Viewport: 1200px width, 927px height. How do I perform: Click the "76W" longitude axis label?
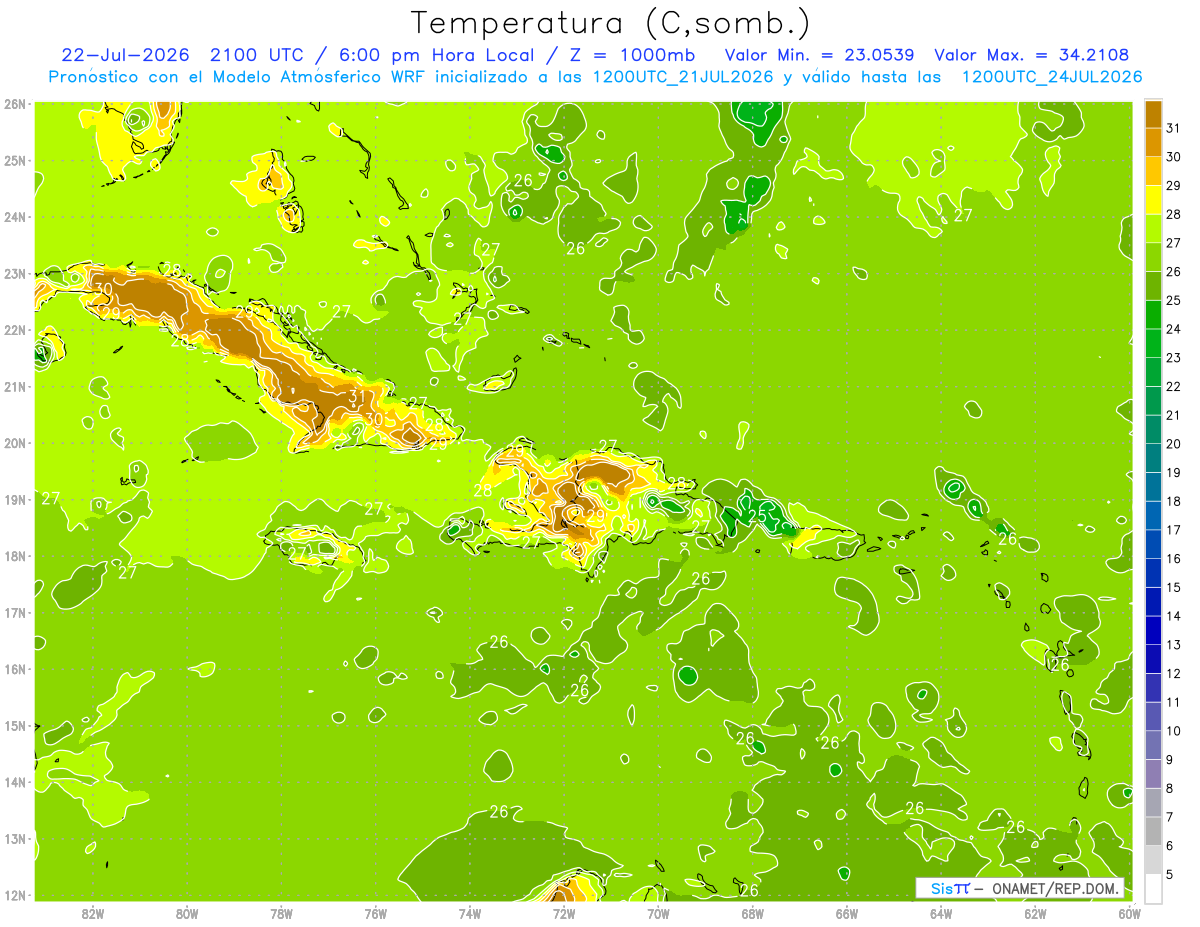coord(375,913)
